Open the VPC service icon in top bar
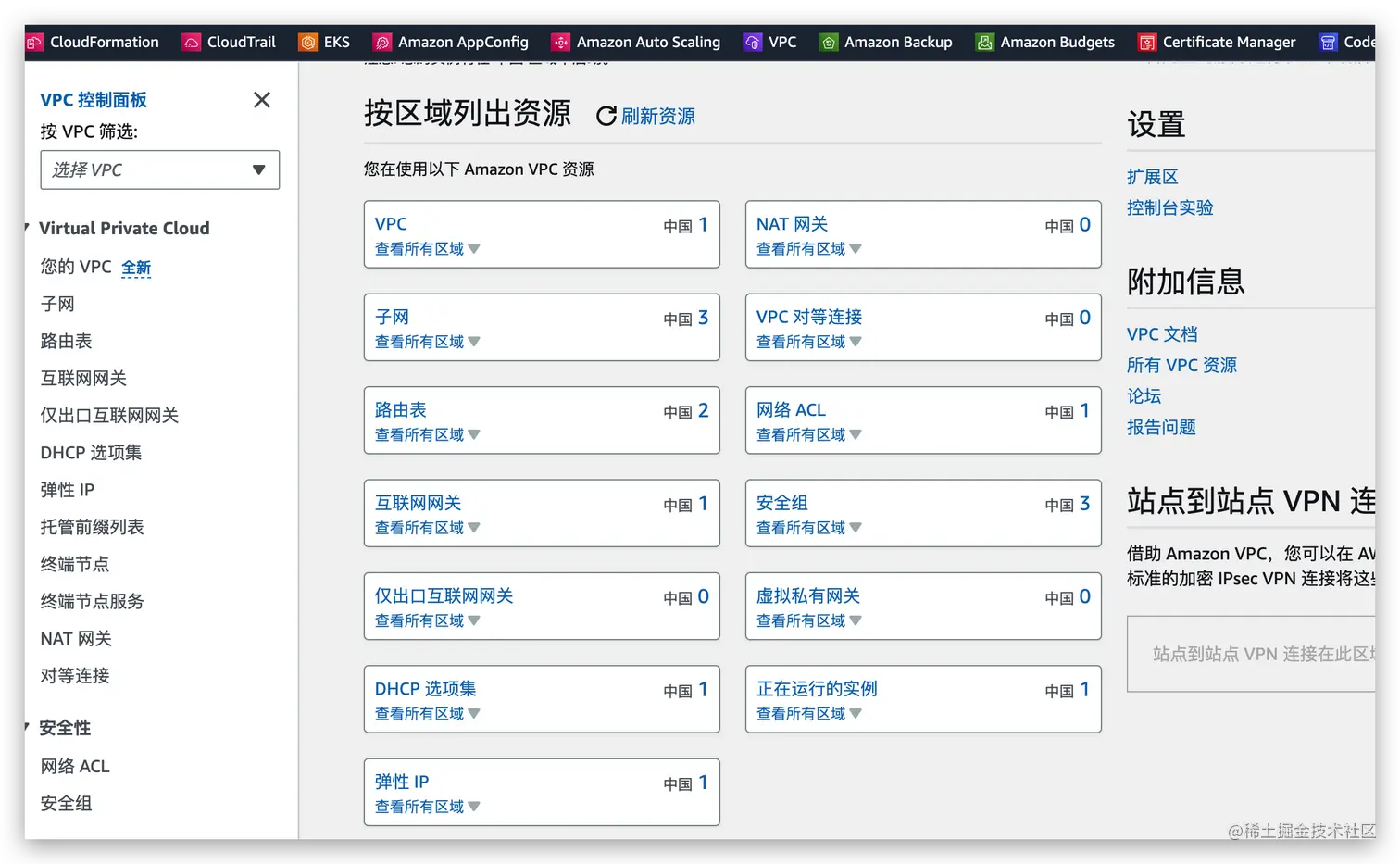This screenshot has width=1400, height=864. point(753,42)
